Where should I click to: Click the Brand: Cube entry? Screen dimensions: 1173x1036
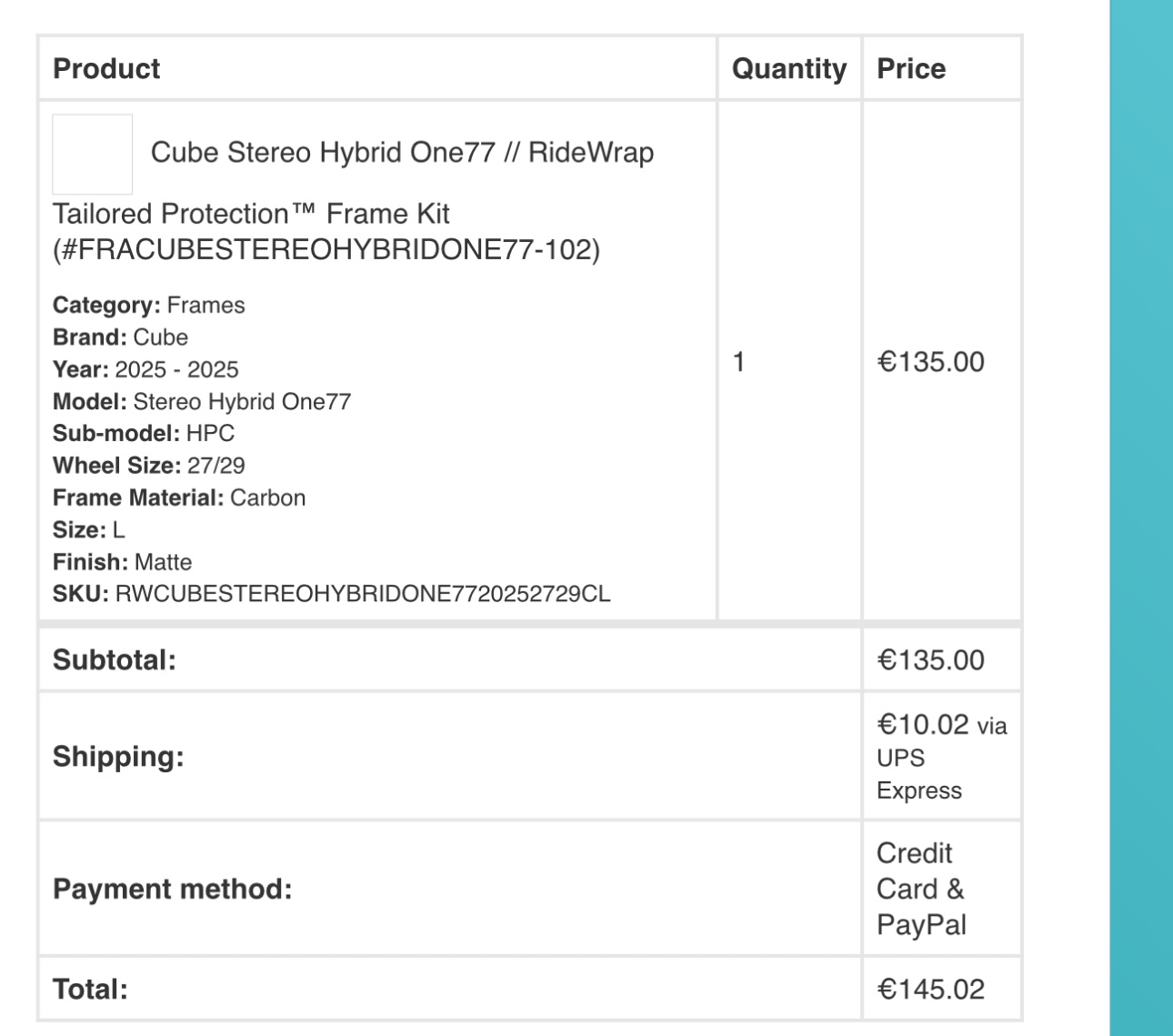coord(121,337)
